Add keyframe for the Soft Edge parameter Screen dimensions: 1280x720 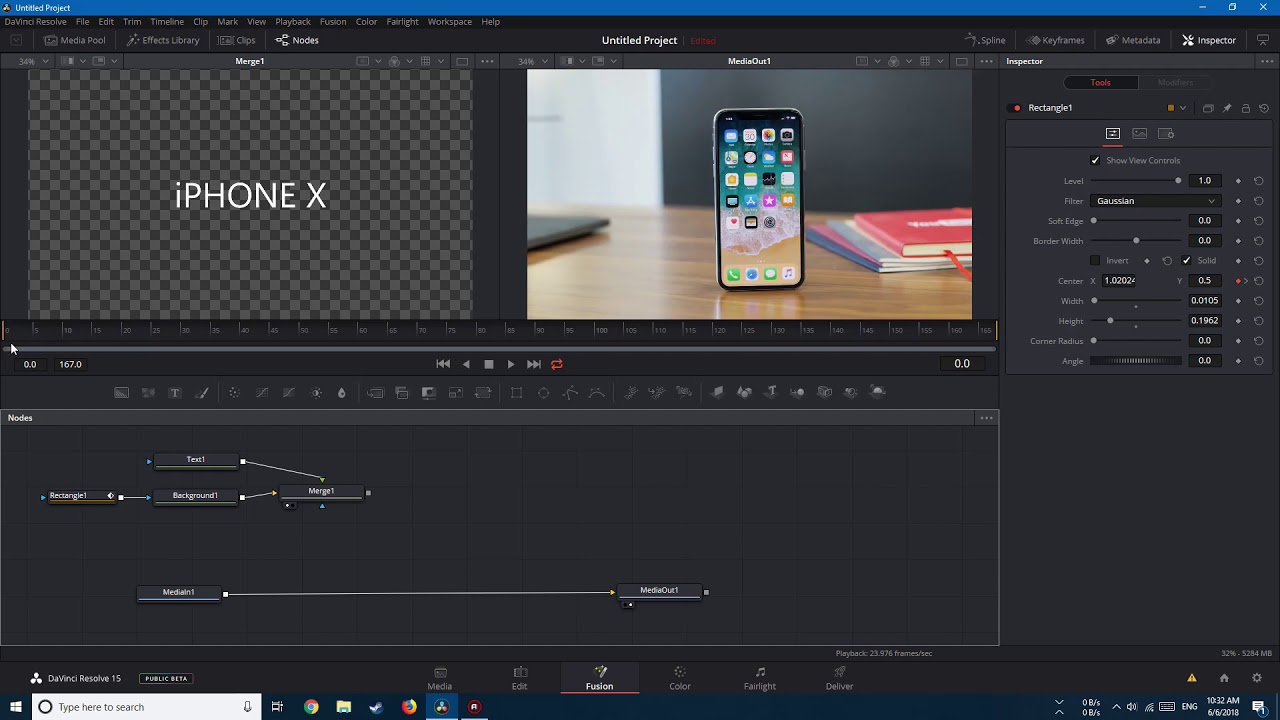click(1238, 221)
